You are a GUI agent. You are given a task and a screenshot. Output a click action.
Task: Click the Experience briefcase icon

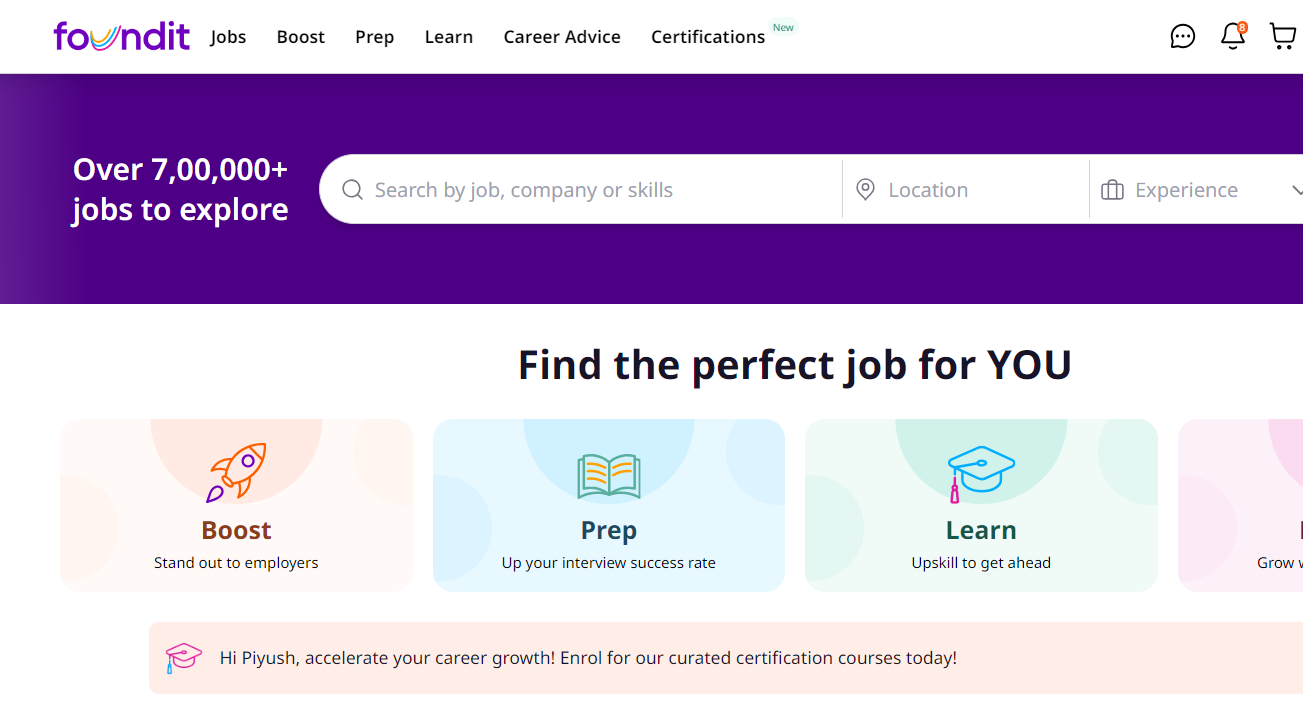click(1112, 190)
